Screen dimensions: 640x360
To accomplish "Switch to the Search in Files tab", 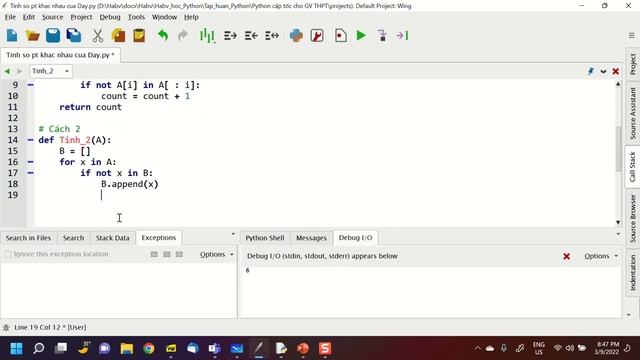I will pos(28,238).
